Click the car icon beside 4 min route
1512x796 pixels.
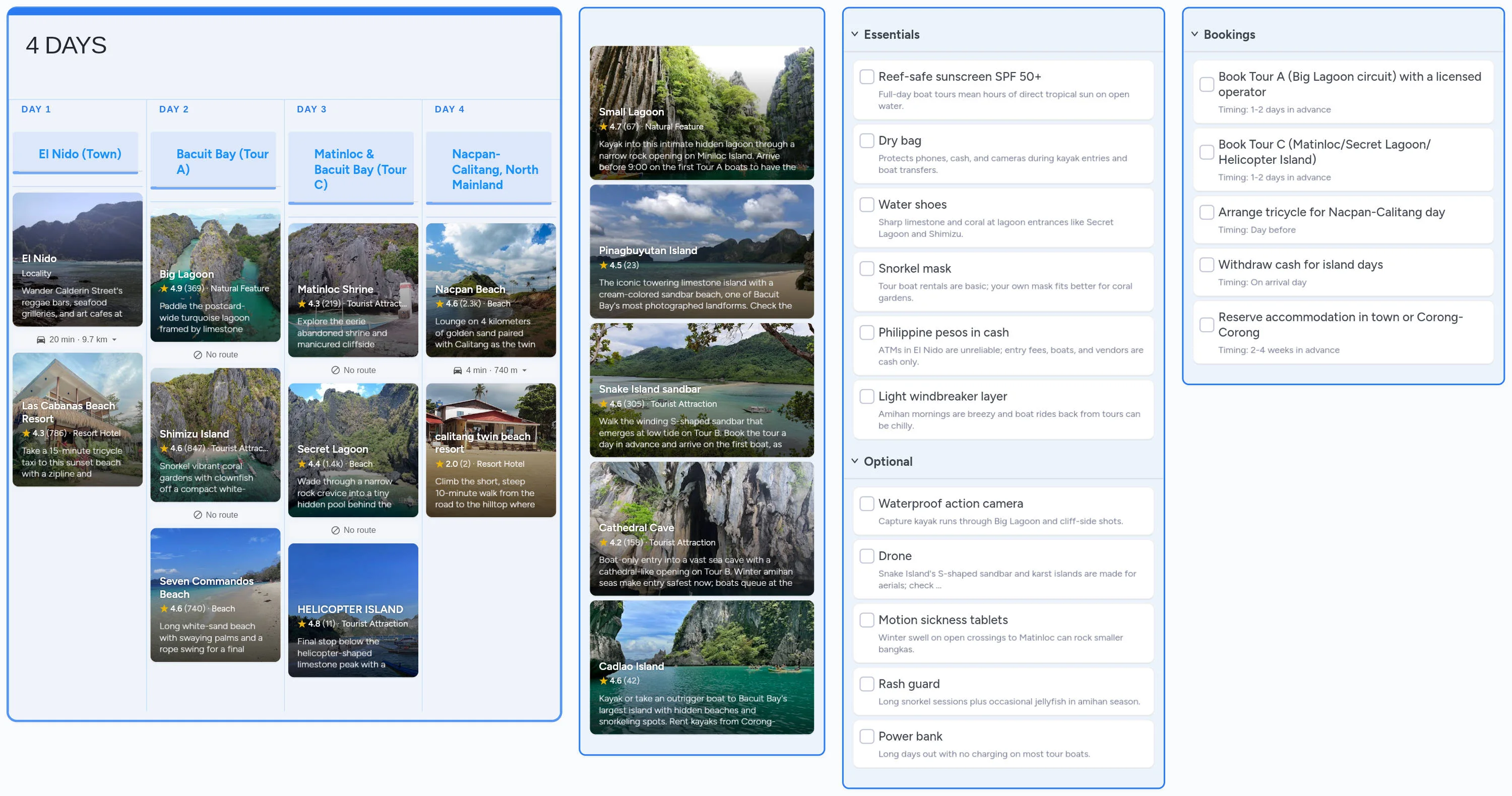pyautogui.click(x=458, y=371)
